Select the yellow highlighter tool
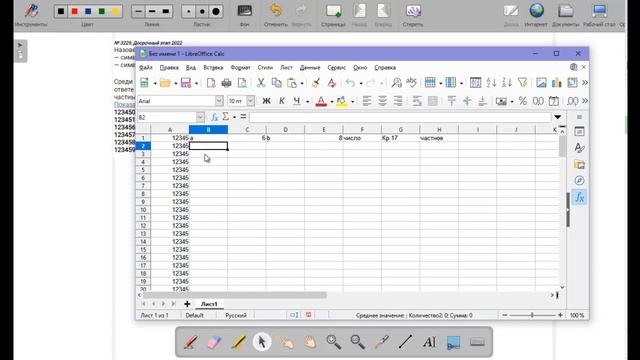Image resolution: width=640 pixels, height=360 pixels. point(238,342)
